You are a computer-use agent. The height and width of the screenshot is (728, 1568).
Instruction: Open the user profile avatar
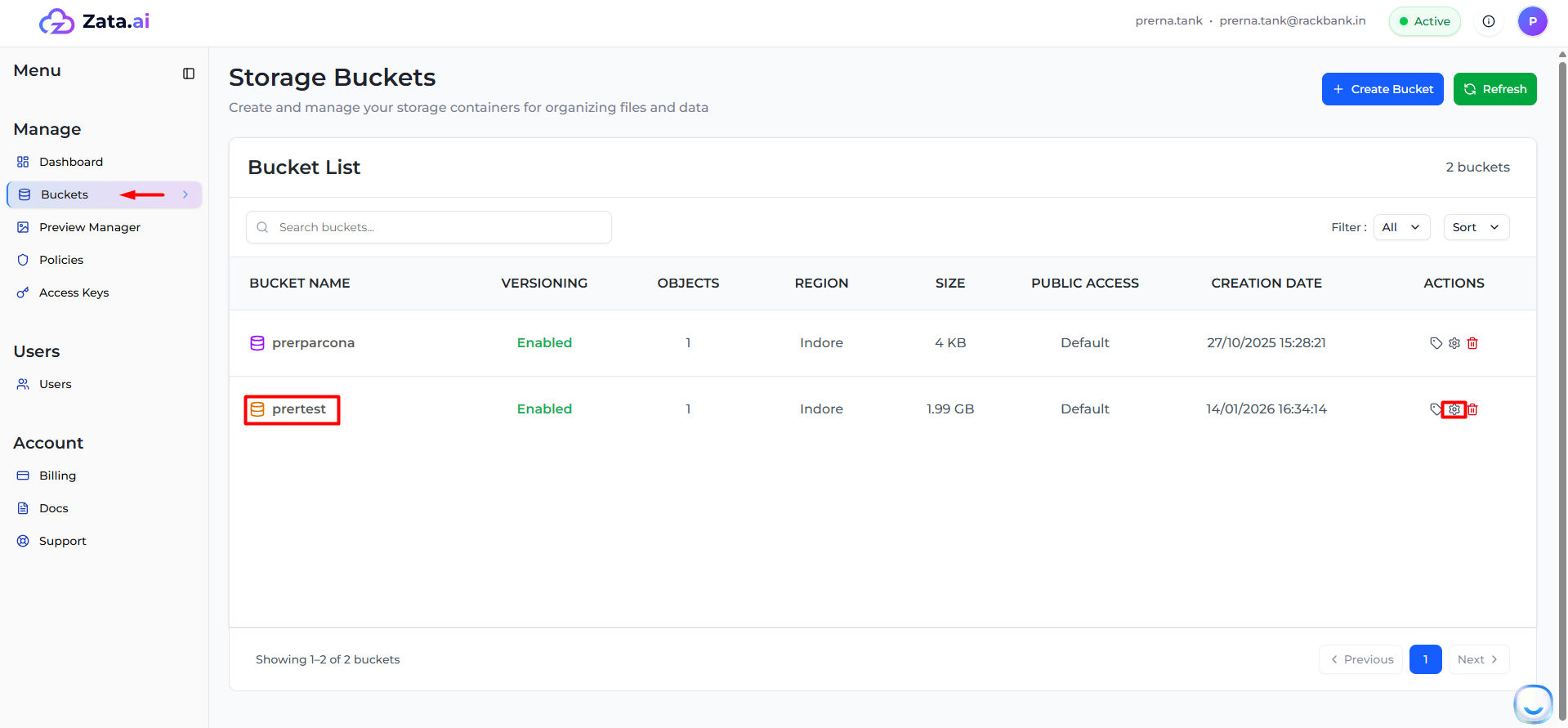pos(1532,21)
